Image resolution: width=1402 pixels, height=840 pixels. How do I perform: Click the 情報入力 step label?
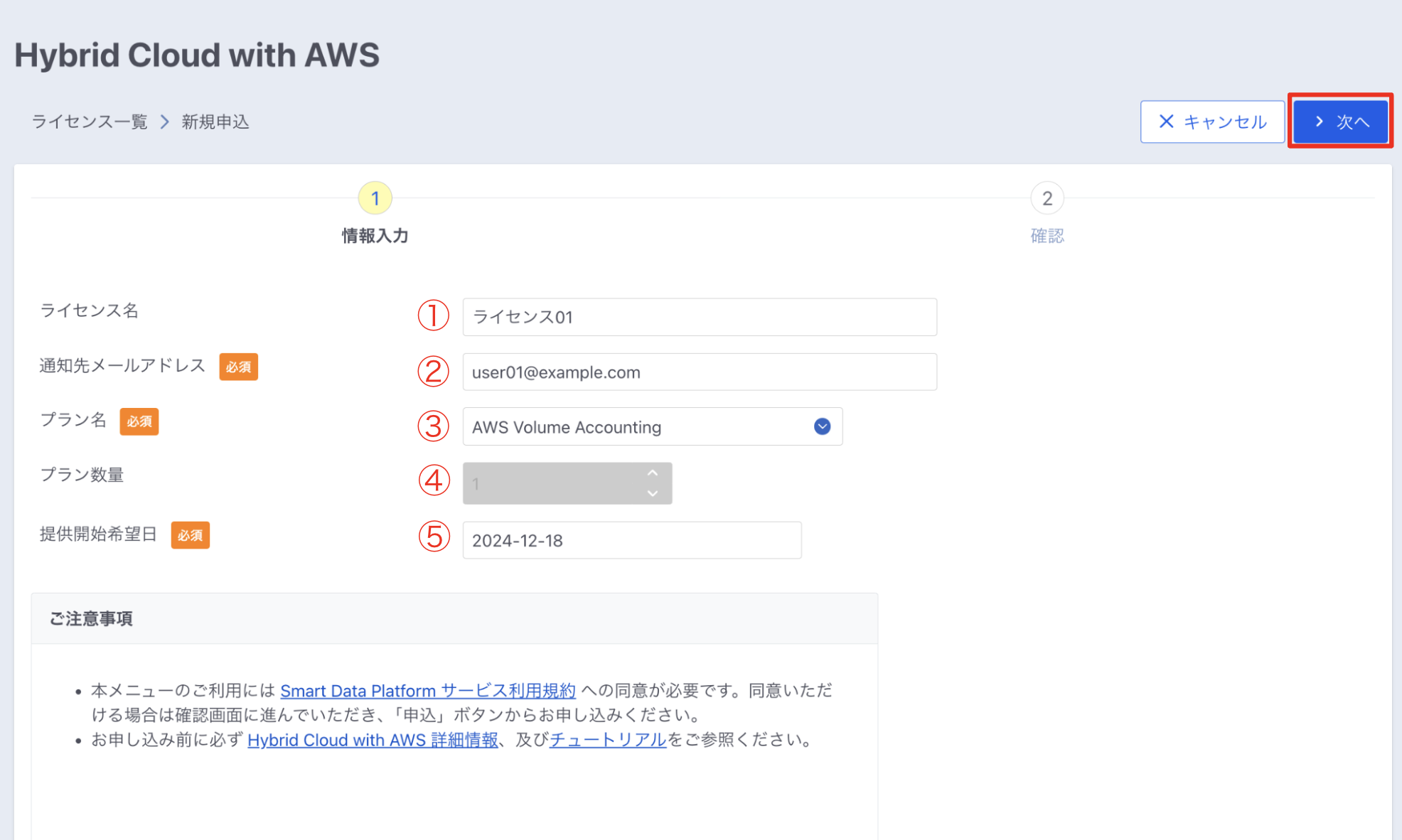375,236
